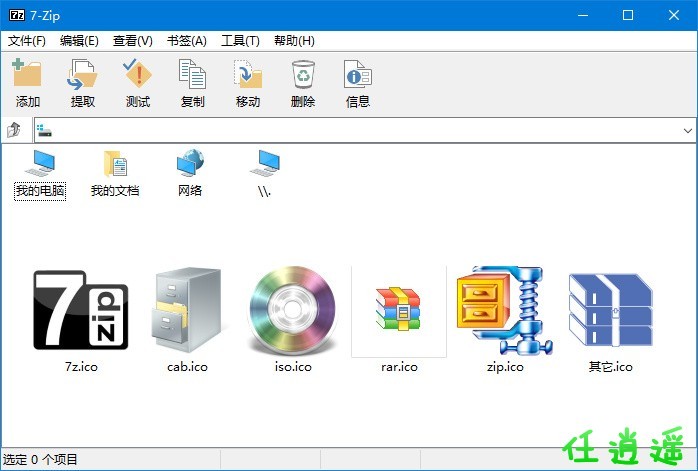698x471 pixels.
Task: Open the 文件(F) menu
Action: coord(27,41)
